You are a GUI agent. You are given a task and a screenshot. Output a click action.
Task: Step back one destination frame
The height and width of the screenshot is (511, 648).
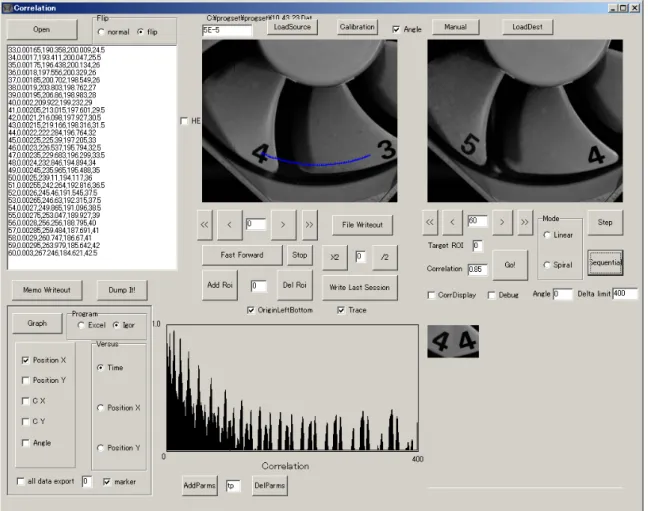pos(452,222)
